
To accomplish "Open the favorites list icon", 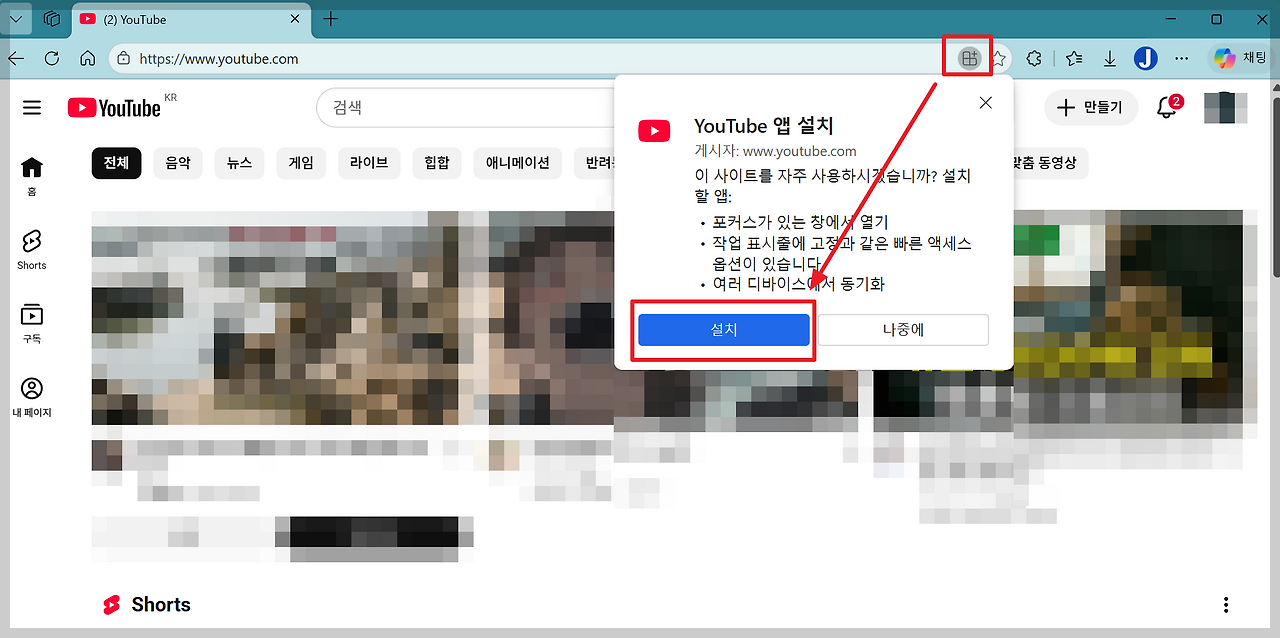I will [x=1074, y=59].
